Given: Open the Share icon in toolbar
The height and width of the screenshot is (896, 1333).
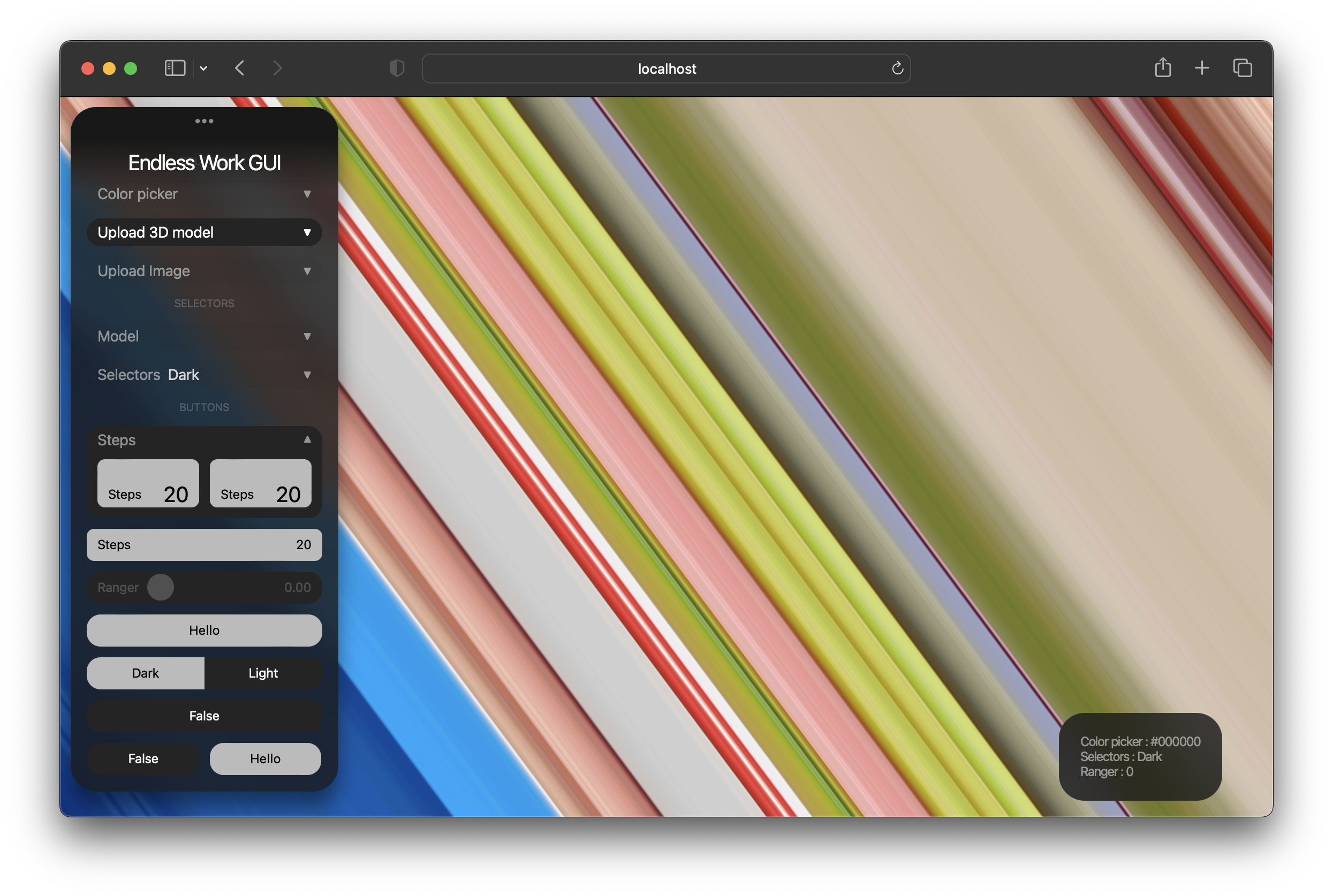Looking at the screenshot, I should point(1162,68).
